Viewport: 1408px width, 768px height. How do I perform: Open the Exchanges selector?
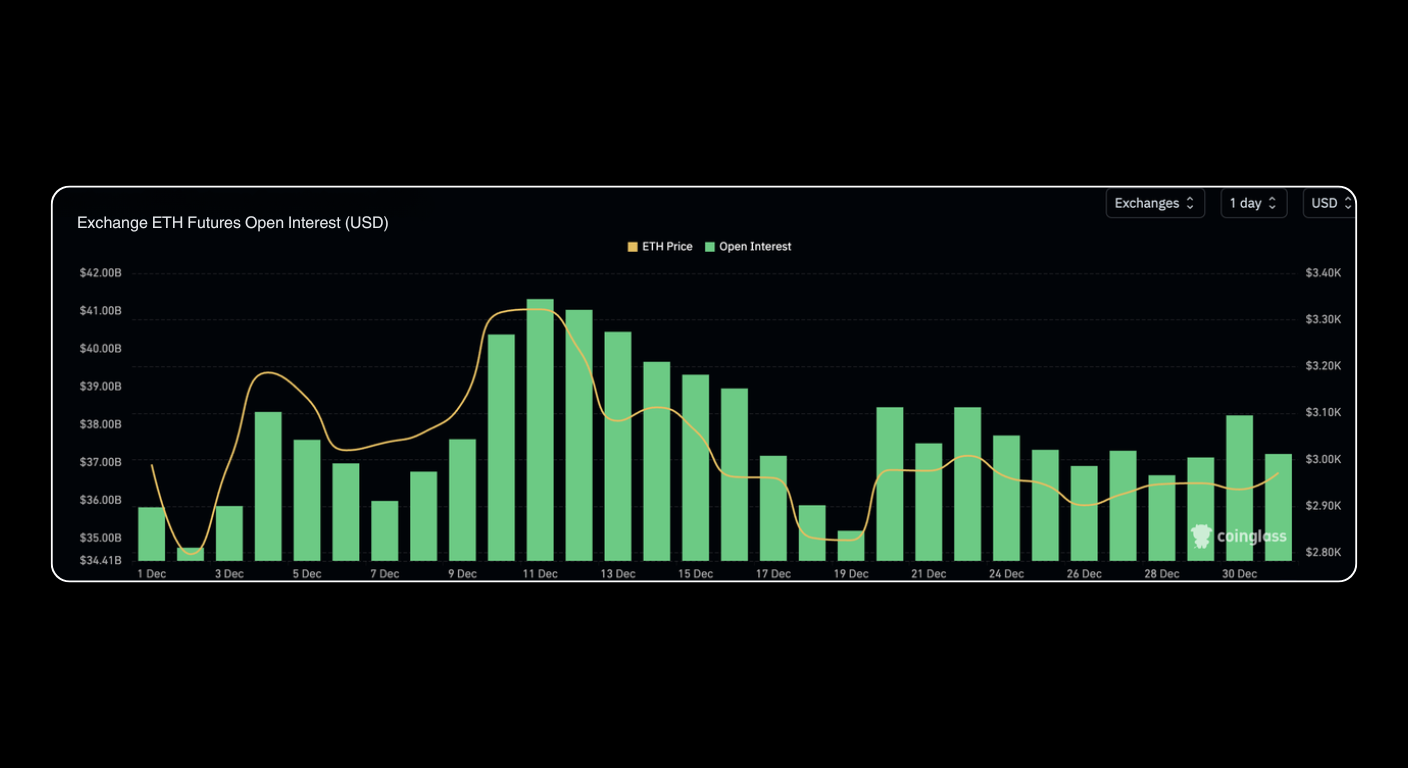tap(1155, 203)
